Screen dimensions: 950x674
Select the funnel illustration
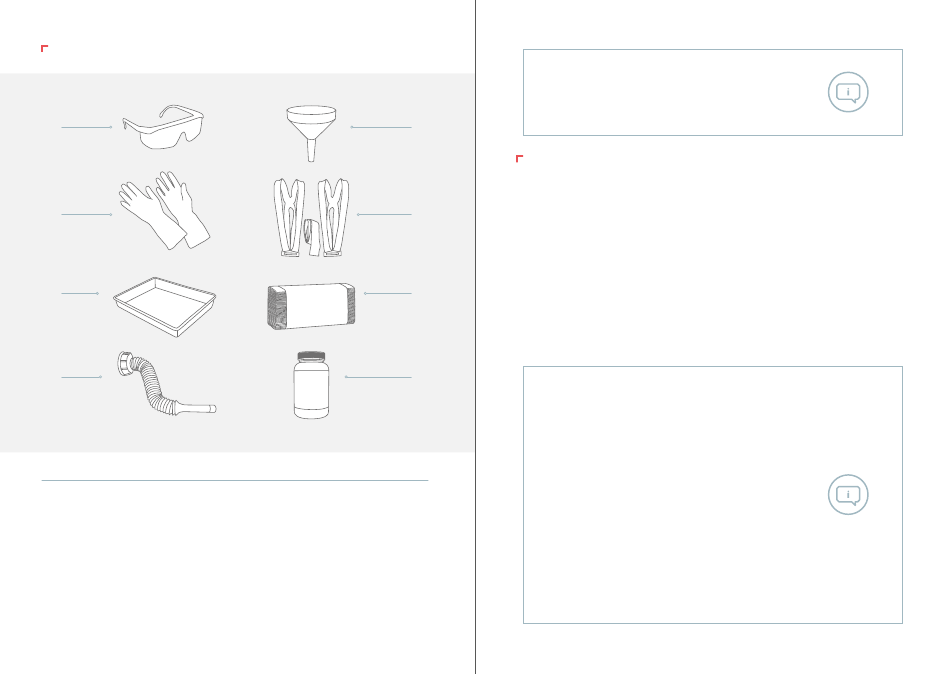[311, 133]
